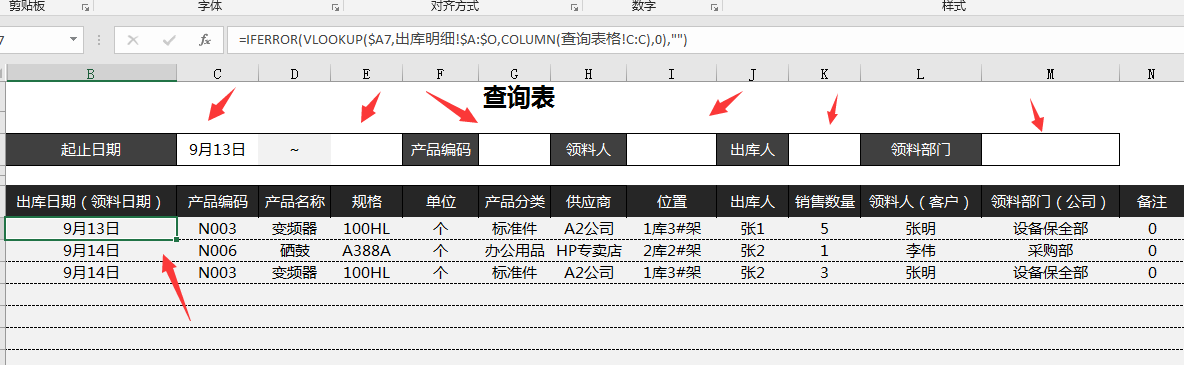Image resolution: width=1184 pixels, height=365 pixels.
Task: Select column C header
Action: [217, 73]
